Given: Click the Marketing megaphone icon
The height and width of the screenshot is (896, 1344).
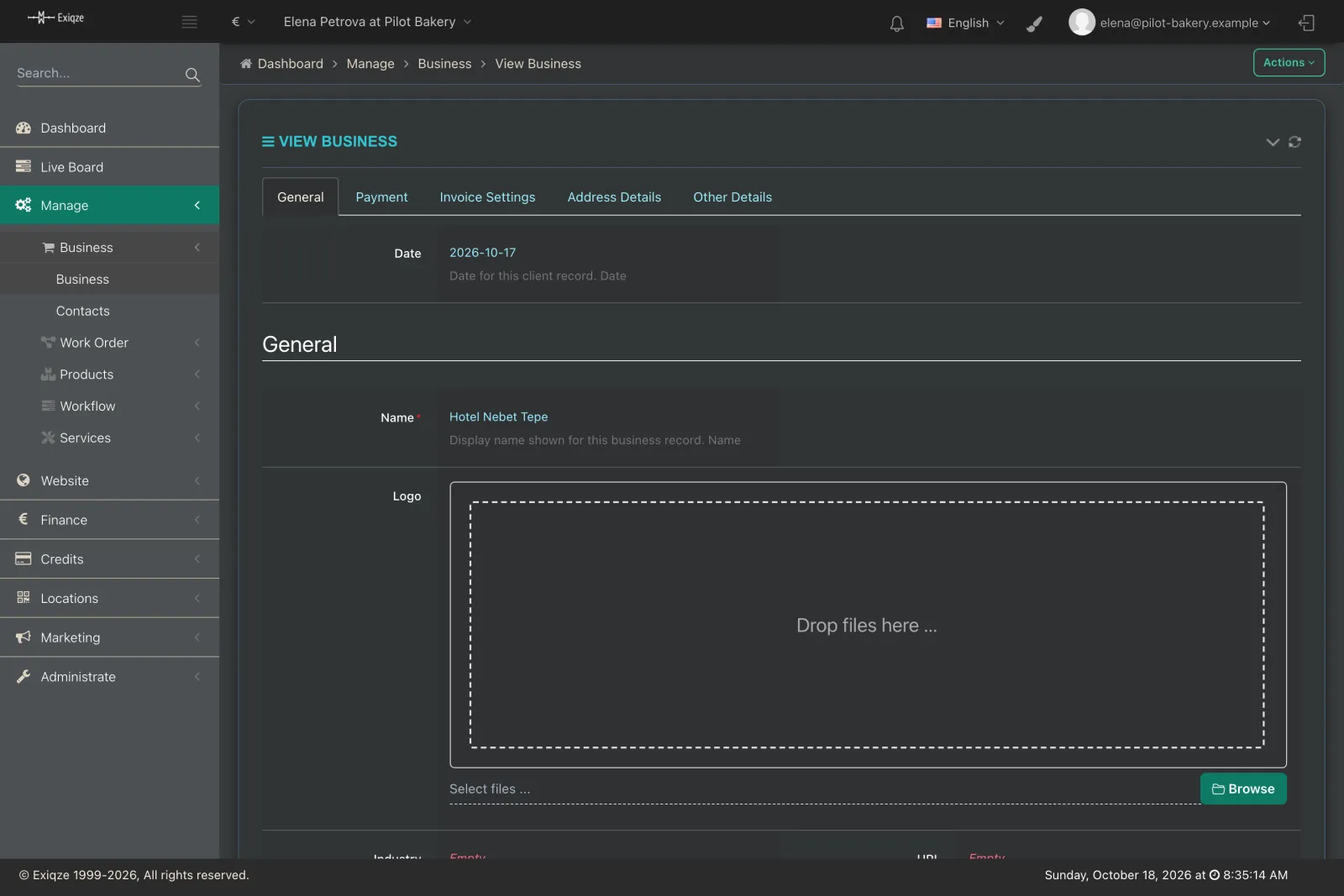Looking at the screenshot, I should [24, 637].
